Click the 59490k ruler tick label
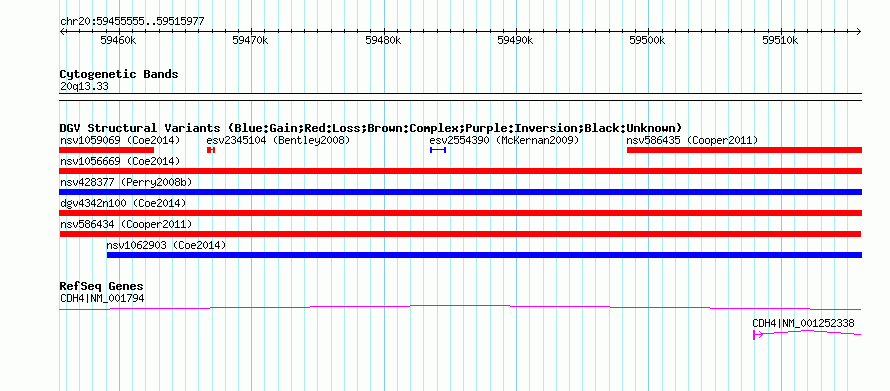 coord(515,40)
